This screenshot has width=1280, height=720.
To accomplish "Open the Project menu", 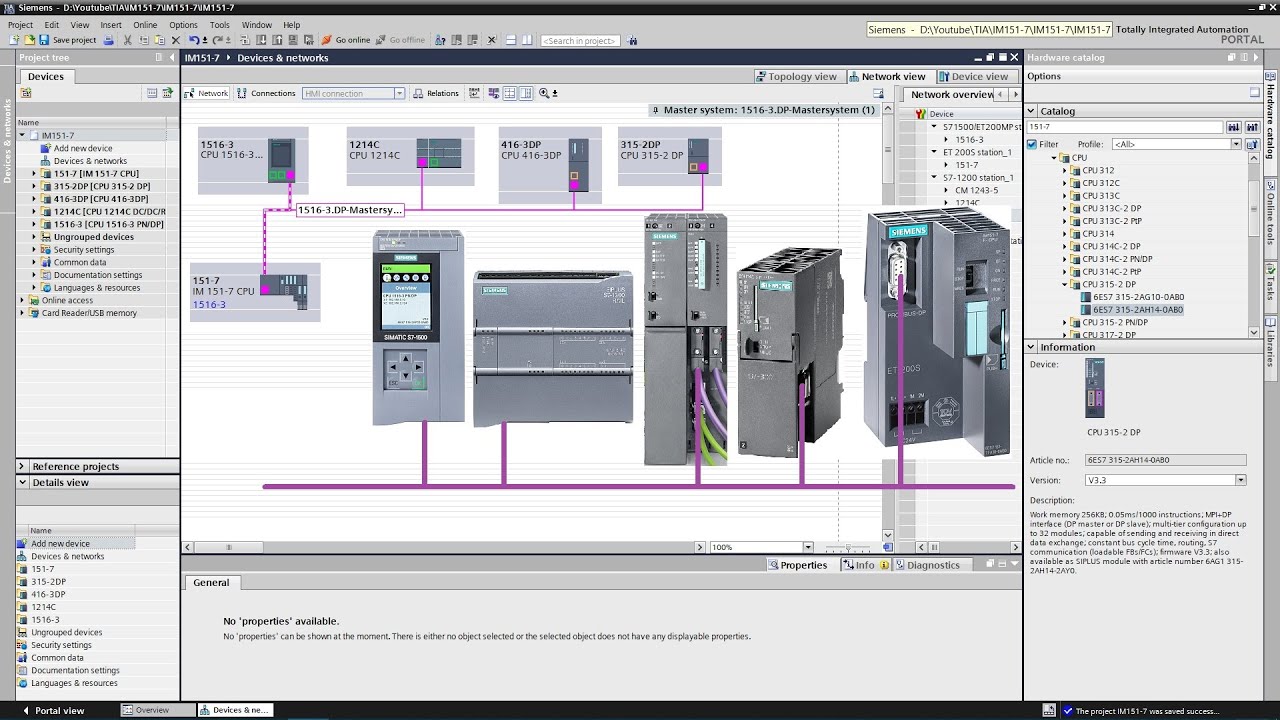I will click(20, 25).
